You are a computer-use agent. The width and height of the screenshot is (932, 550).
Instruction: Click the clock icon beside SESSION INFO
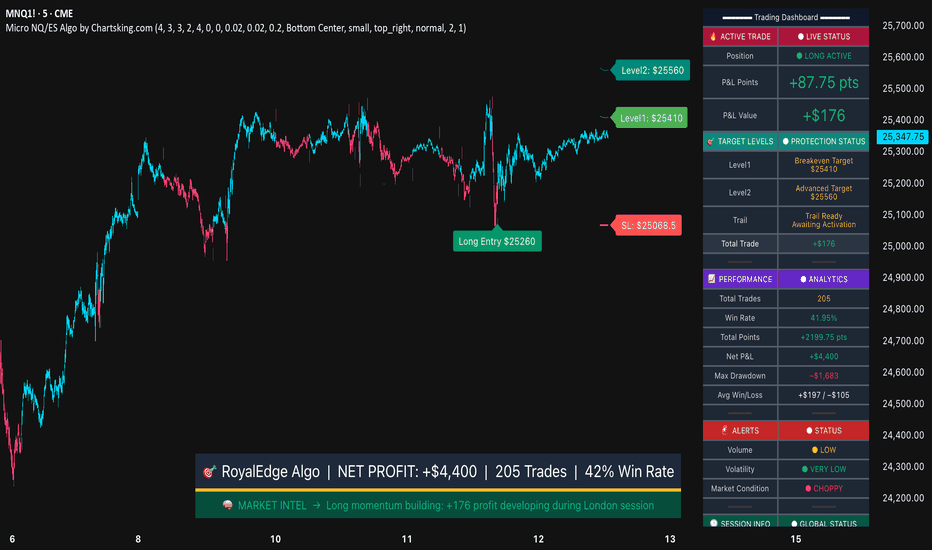[x=714, y=523]
